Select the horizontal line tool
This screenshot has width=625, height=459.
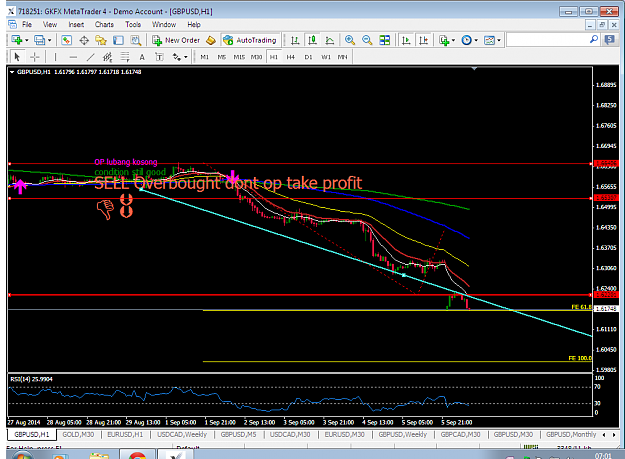pyautogui.click(x=73, y=57)
